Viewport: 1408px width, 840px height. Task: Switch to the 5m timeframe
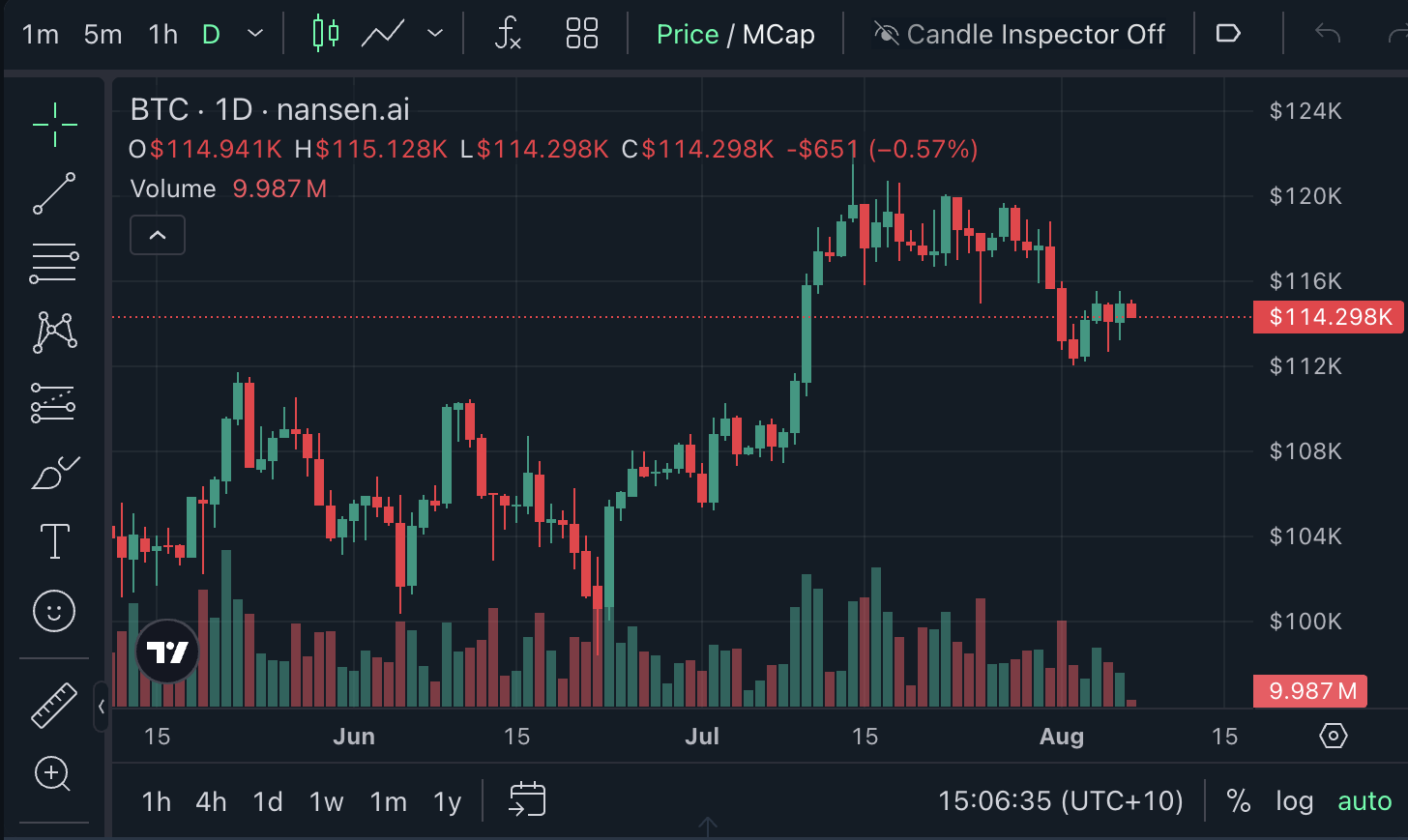coord(102,33)
